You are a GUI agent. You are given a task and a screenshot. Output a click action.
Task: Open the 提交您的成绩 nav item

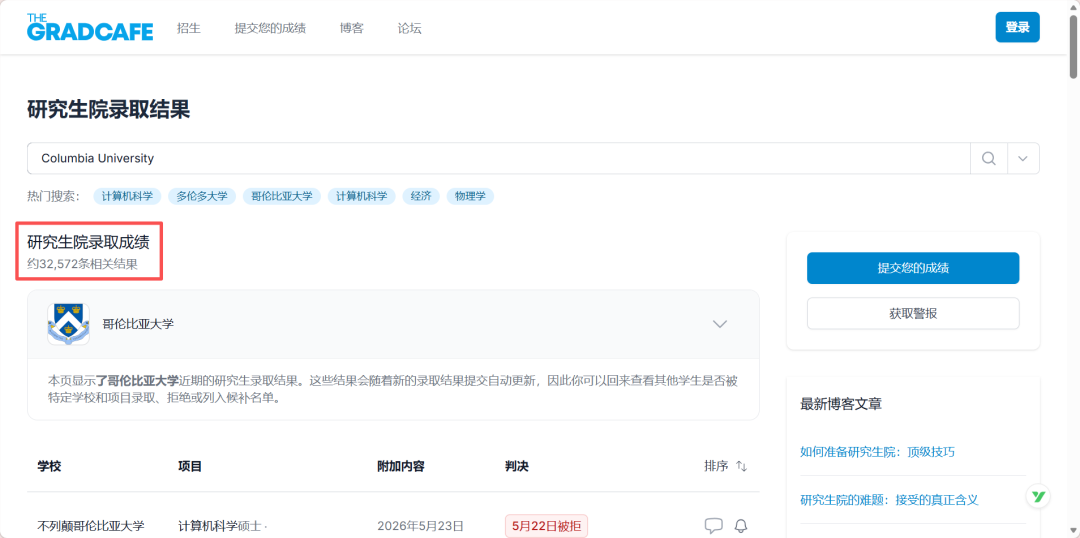click(270, 28)
